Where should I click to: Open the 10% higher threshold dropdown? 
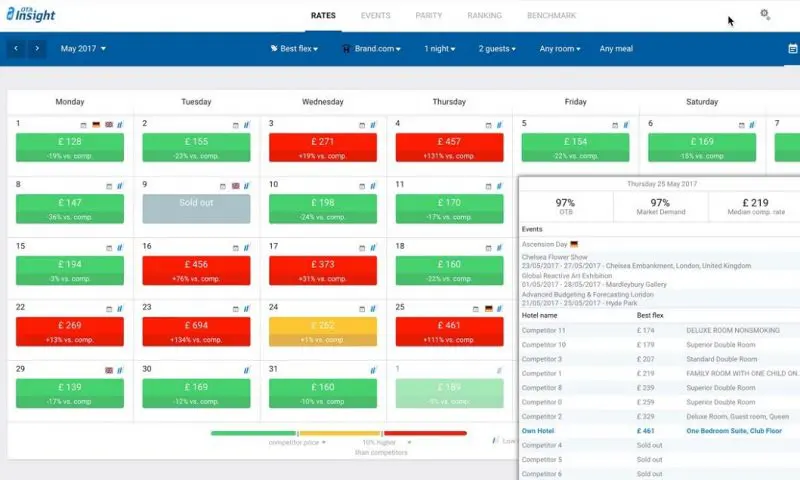pyautogui.click(x=387, y=442)
